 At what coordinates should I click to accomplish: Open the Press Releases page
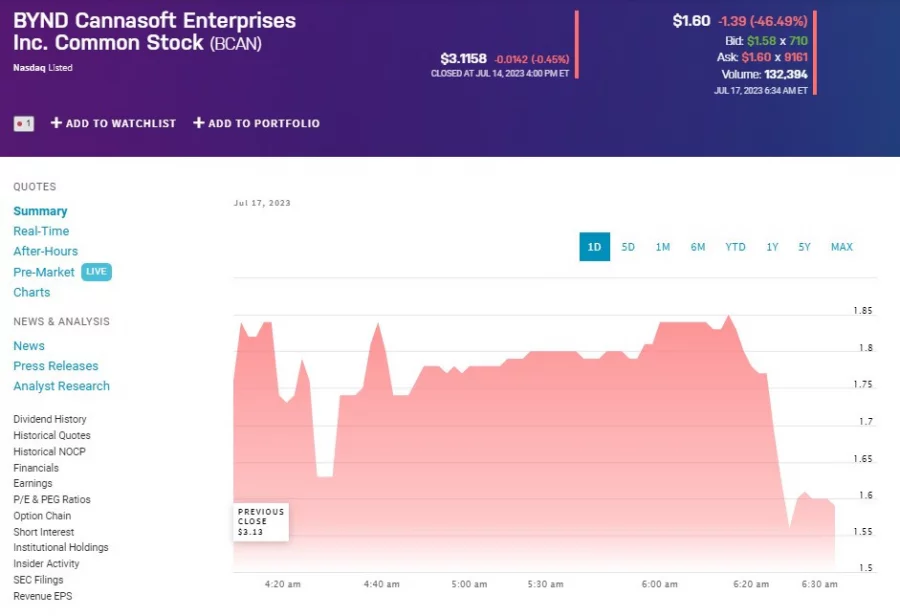pyautogui.click(x=55, y=365)
